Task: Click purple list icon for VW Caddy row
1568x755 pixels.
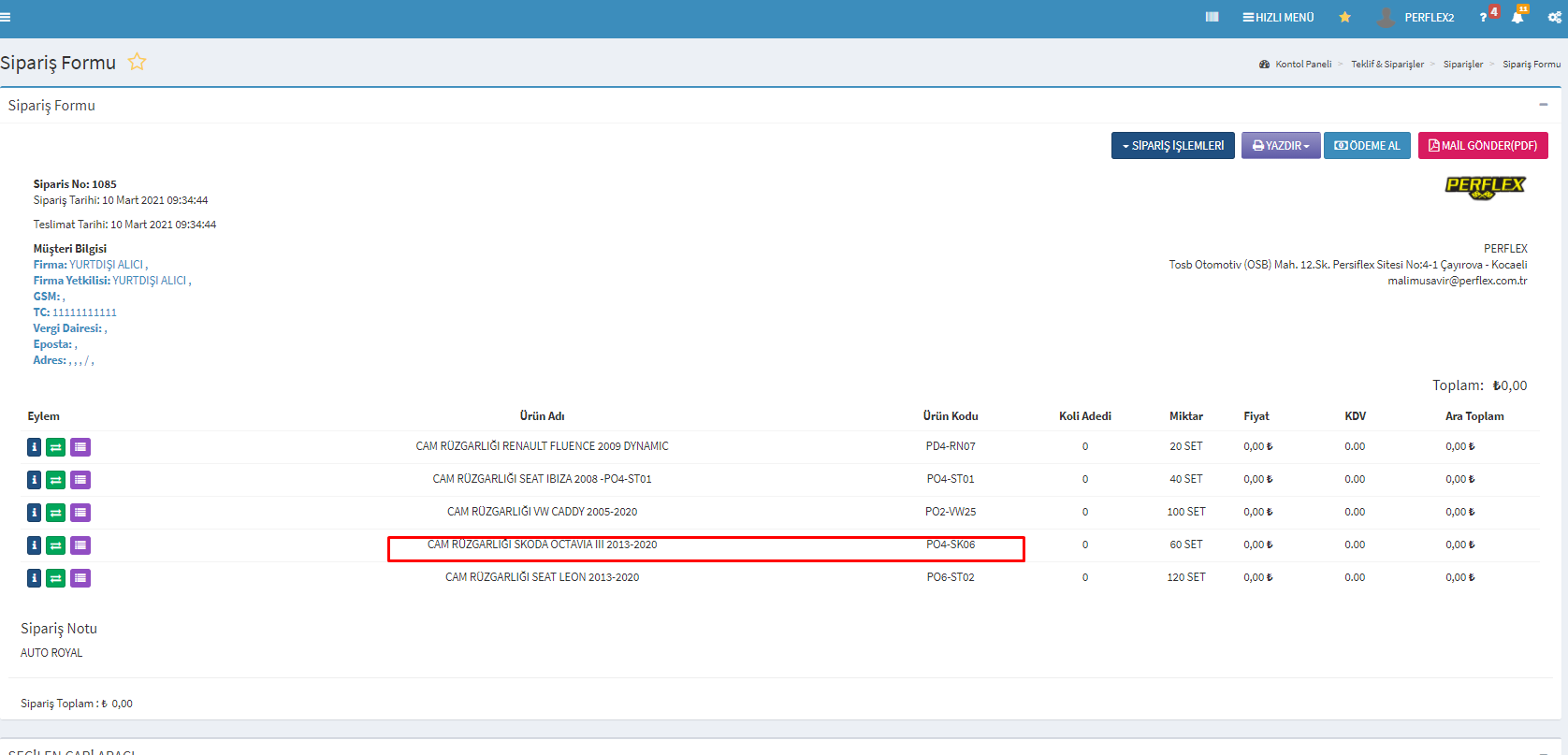Action: coord(80,513)
